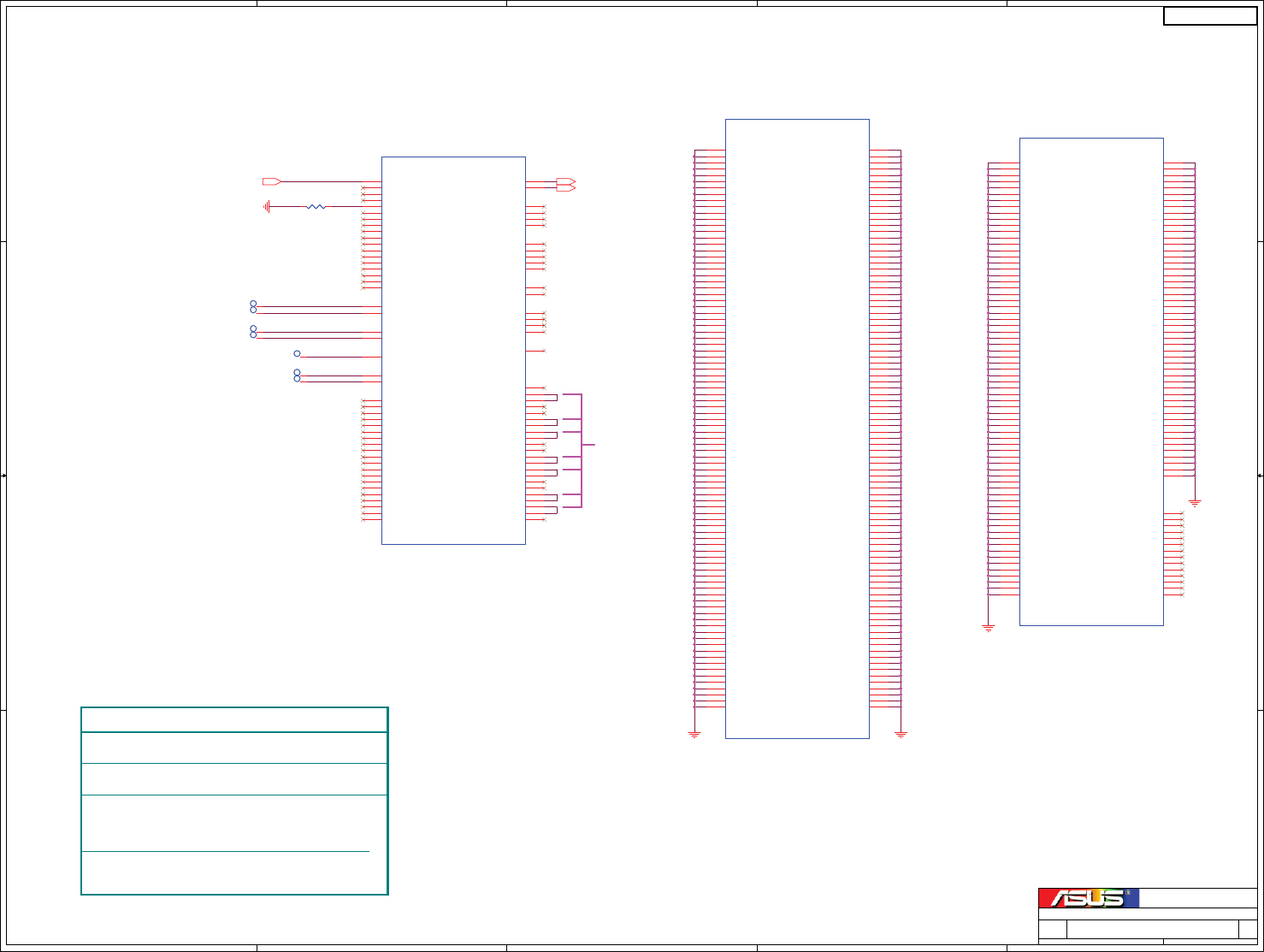Screen dimensions: 1264x952
Task: Select the ground symbol beside the right connector's right pins
Action: [x=1195, y=503]
